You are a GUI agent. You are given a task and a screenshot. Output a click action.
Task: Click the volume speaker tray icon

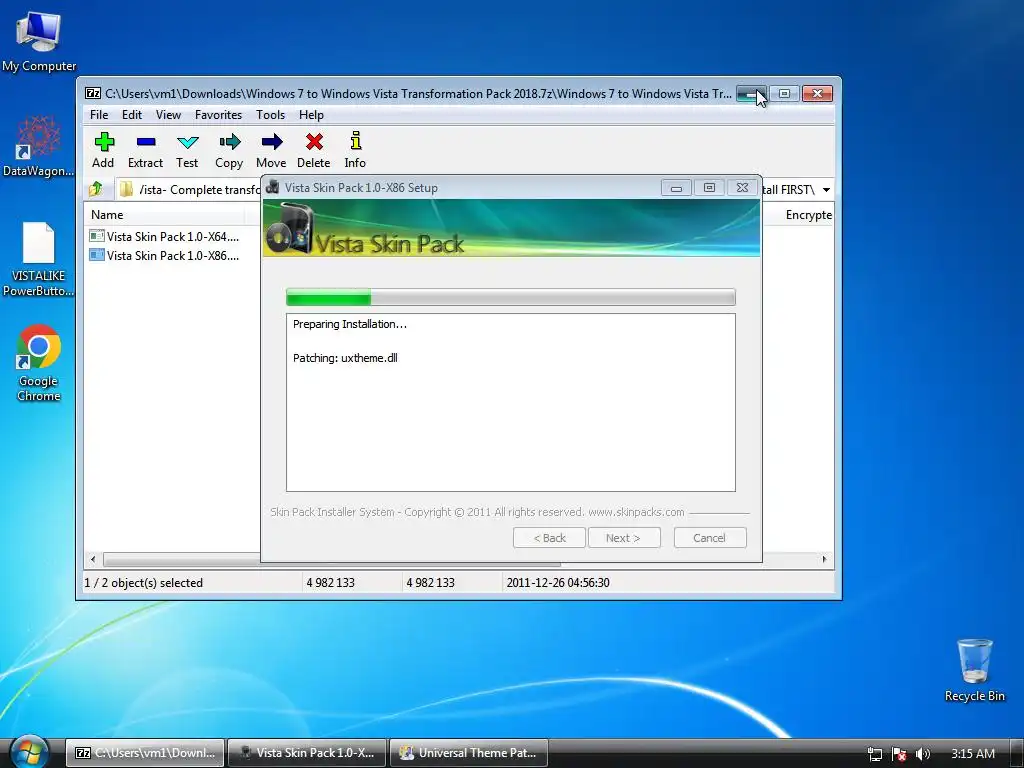tap(923, 754)
